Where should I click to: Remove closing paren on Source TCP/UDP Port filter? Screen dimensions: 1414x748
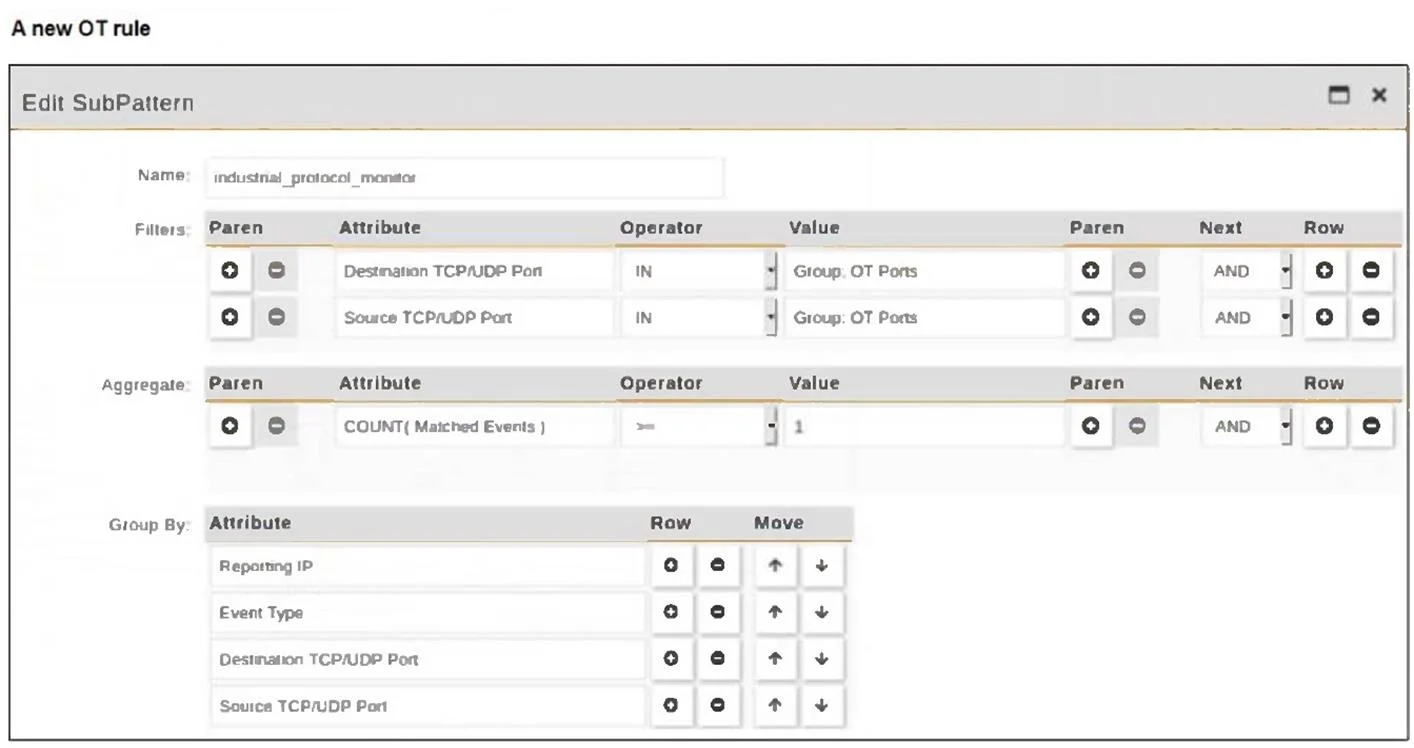(1137, 317)
